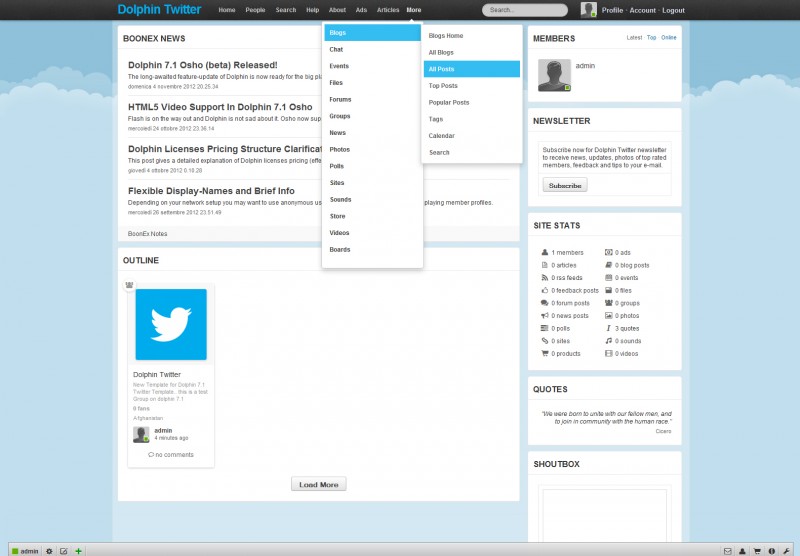
Task: Switch Members block to Top tab
Action: pyautogui.click(x=651, y=38)
